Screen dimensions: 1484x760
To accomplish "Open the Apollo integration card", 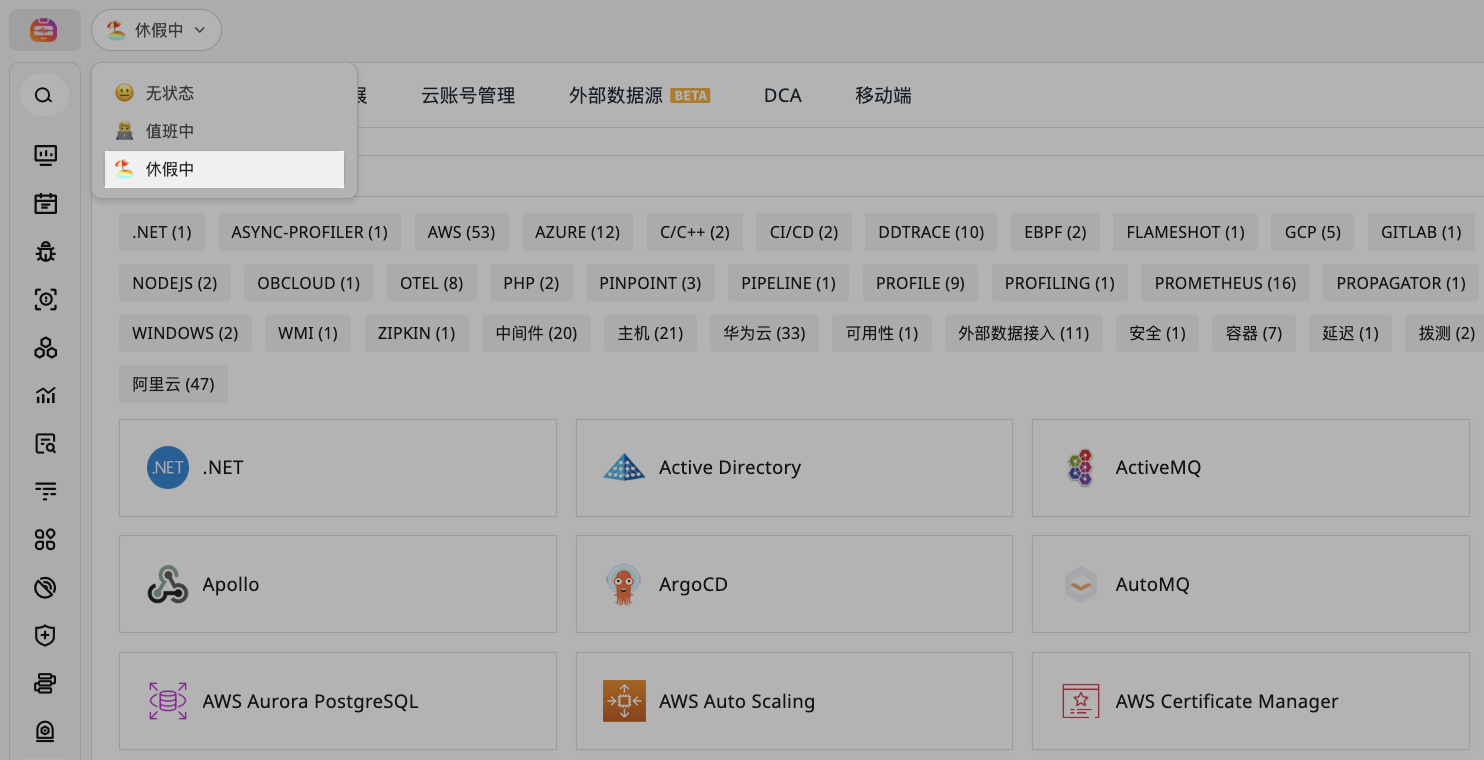I will [x=338, y=584].
